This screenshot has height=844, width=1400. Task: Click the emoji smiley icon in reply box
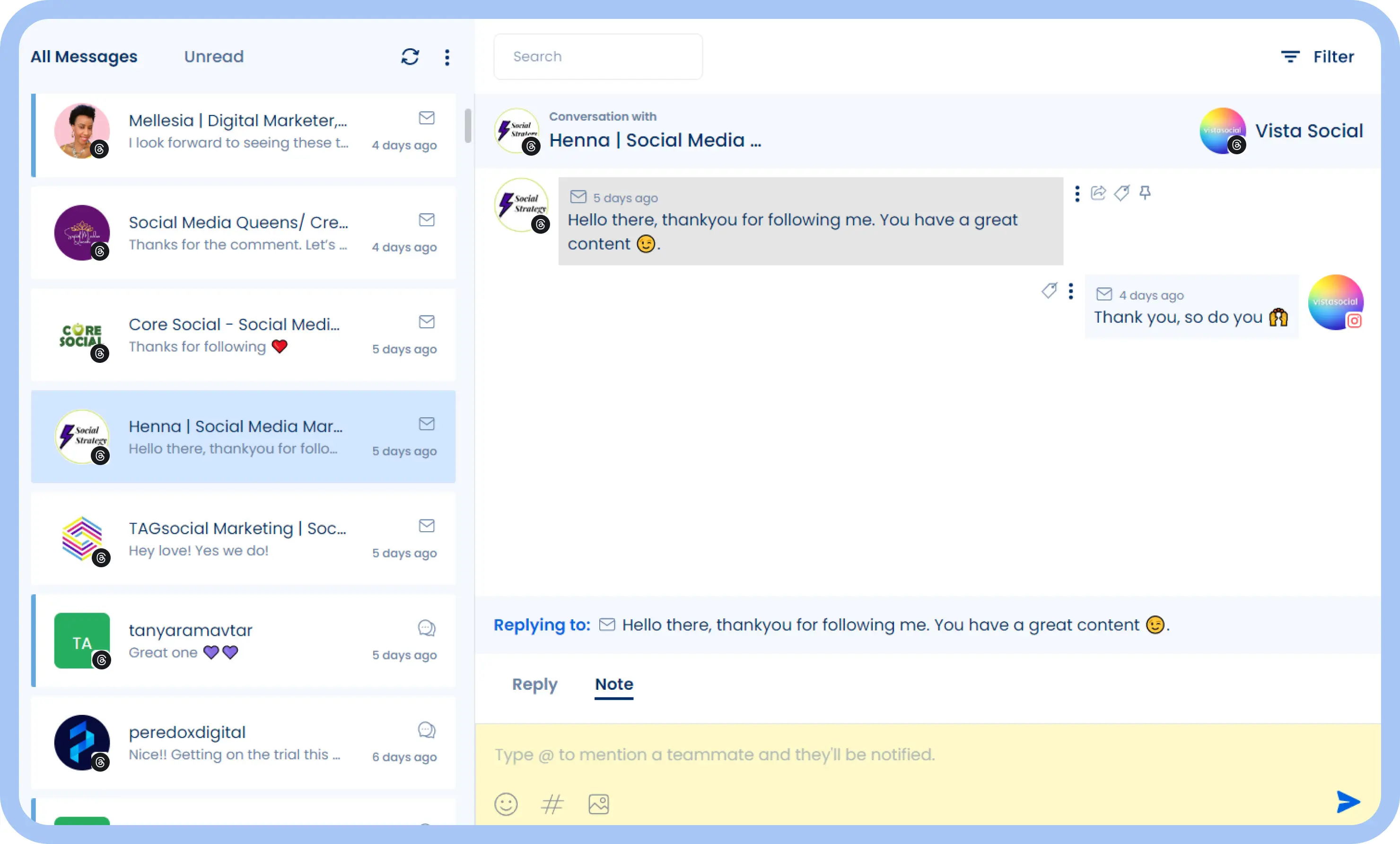click(x=506, y=802)
